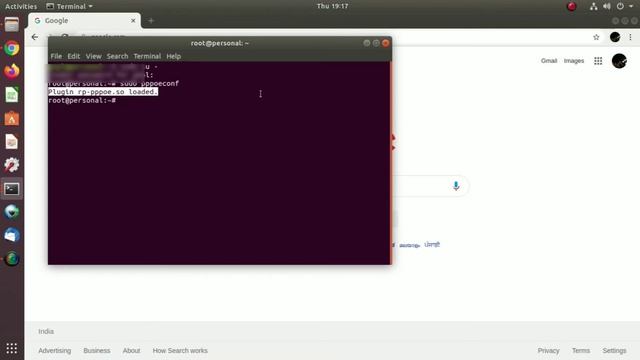Launch Google Chrome from the dock

11,48
